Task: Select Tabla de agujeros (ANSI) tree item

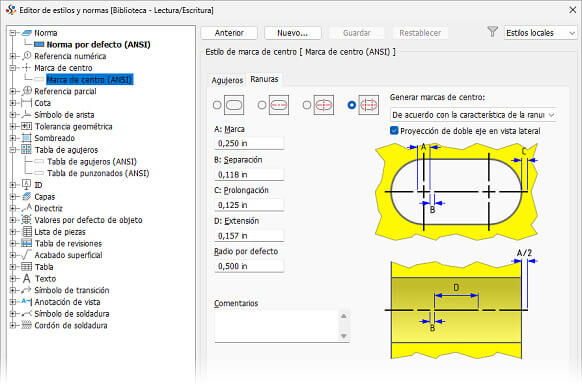Action: click(x=92, y=161)
